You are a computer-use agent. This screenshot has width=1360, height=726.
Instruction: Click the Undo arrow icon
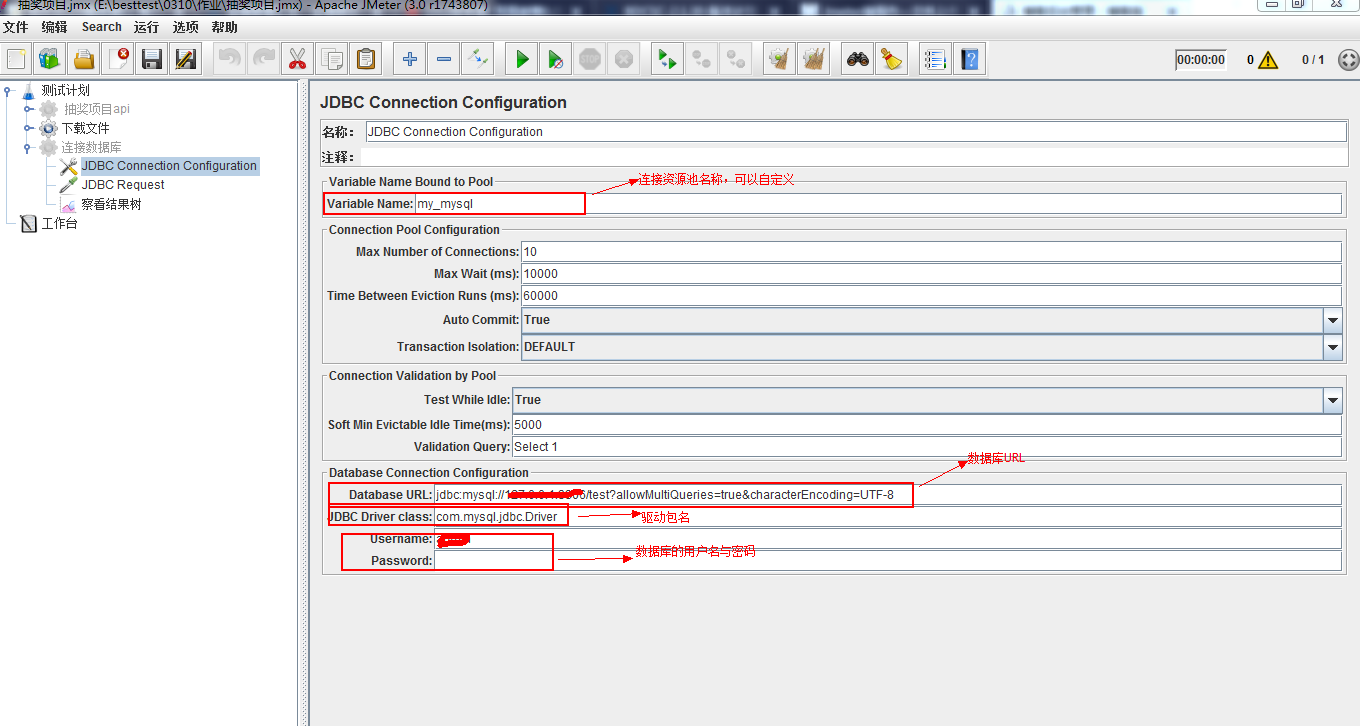[x=229, y=59]
